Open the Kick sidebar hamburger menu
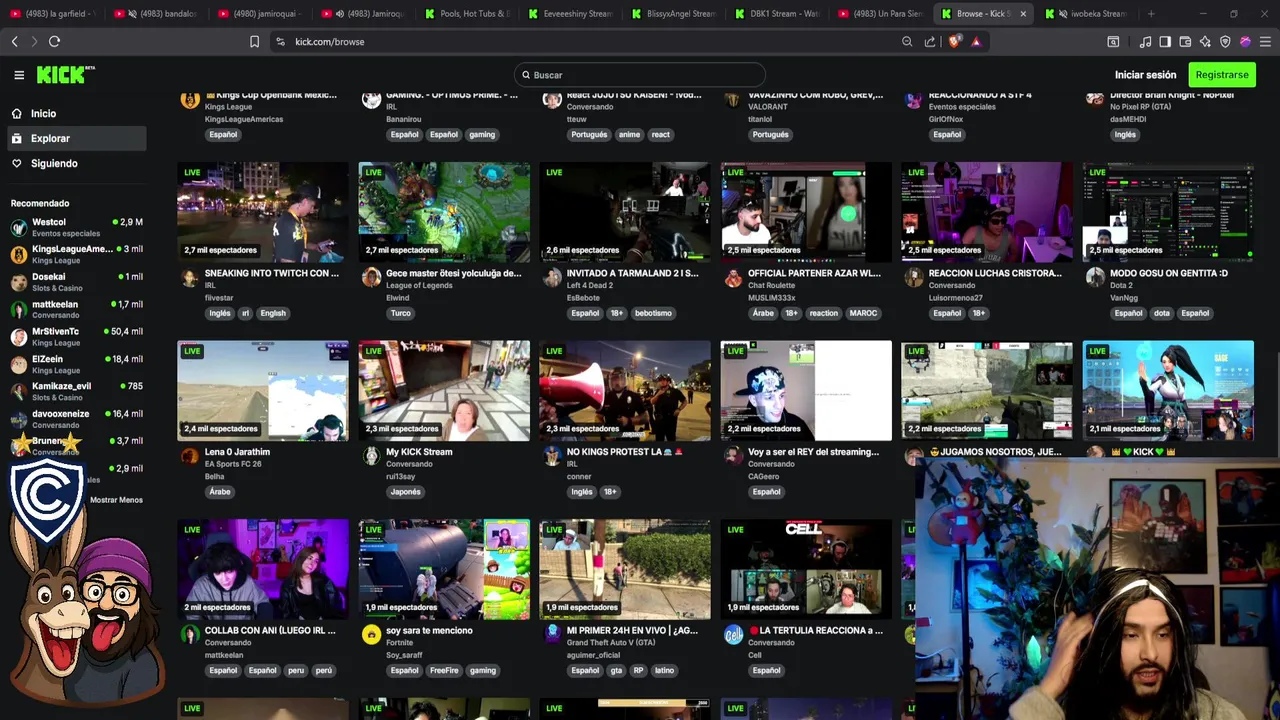This screenshot has height=720, width=1280. pos(19,75)
